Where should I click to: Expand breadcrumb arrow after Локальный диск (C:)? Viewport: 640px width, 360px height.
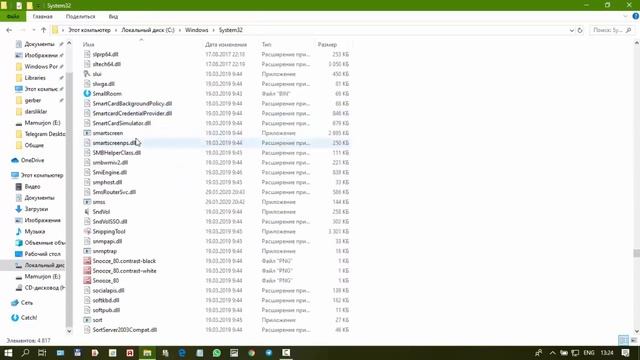tap(180, 30)
